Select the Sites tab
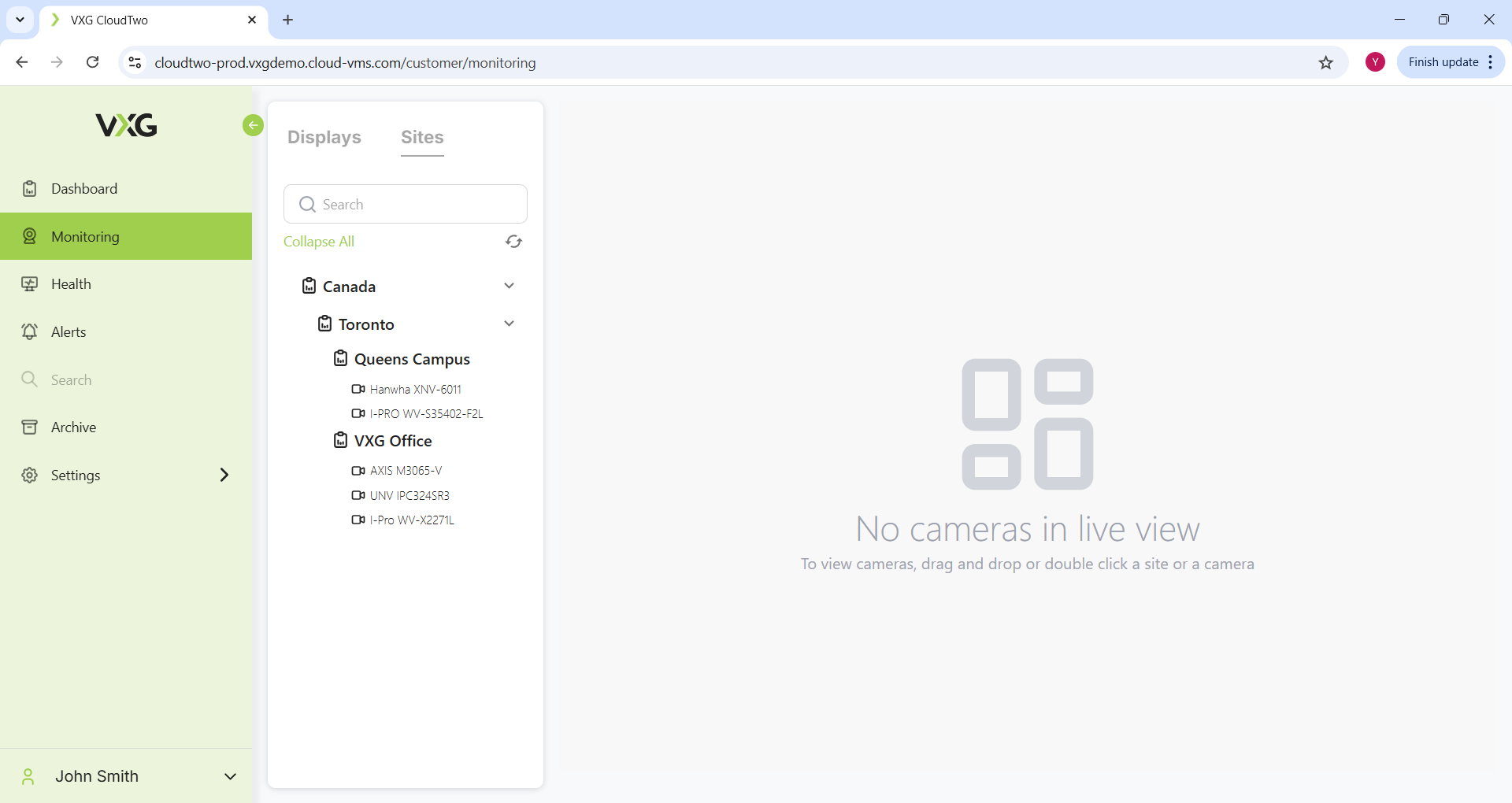 422,137
